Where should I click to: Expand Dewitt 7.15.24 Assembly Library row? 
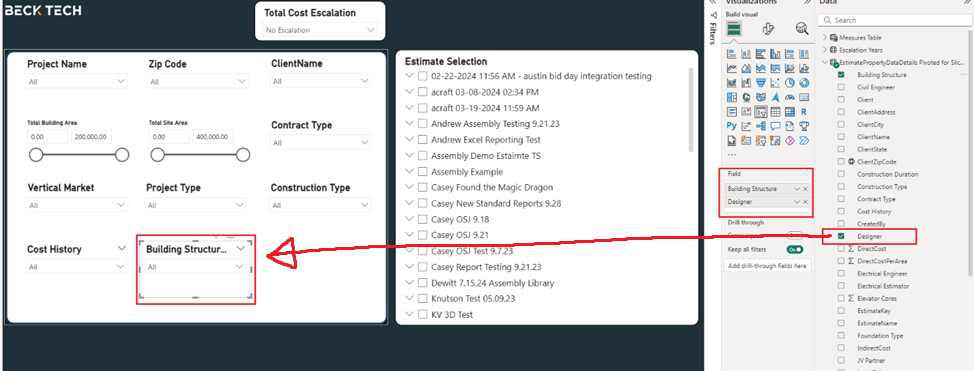(409, 283)
